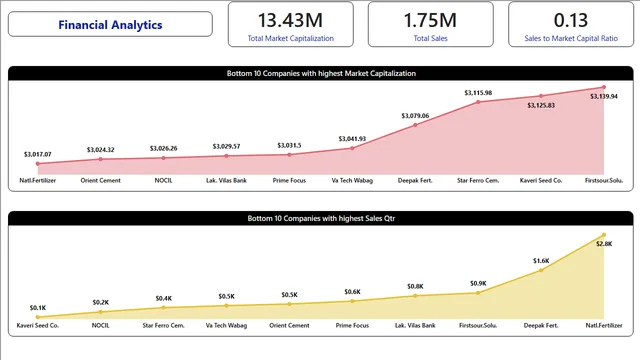Click the $3,031.5 data label

(x=289, y=145)
